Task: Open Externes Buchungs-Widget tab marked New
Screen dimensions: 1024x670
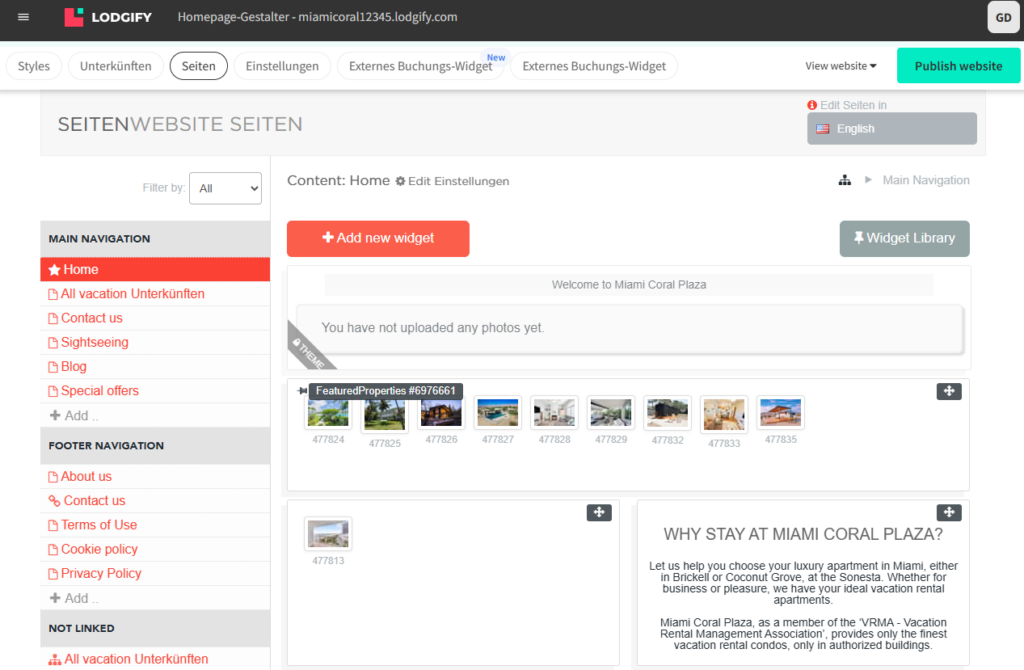Action: (x=421, y=66)
